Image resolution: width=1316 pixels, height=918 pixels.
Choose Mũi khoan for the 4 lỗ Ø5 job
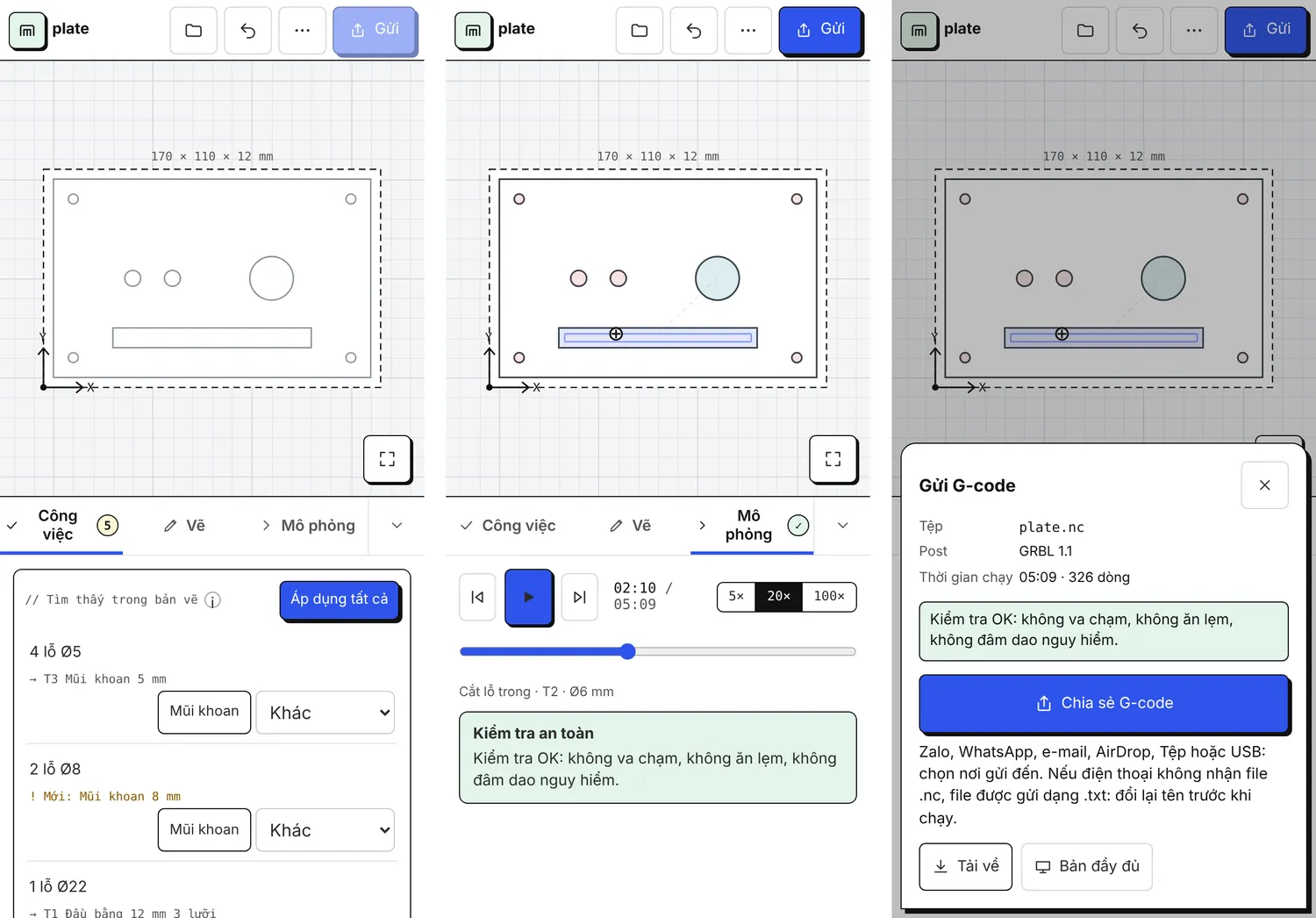point(204,712)
